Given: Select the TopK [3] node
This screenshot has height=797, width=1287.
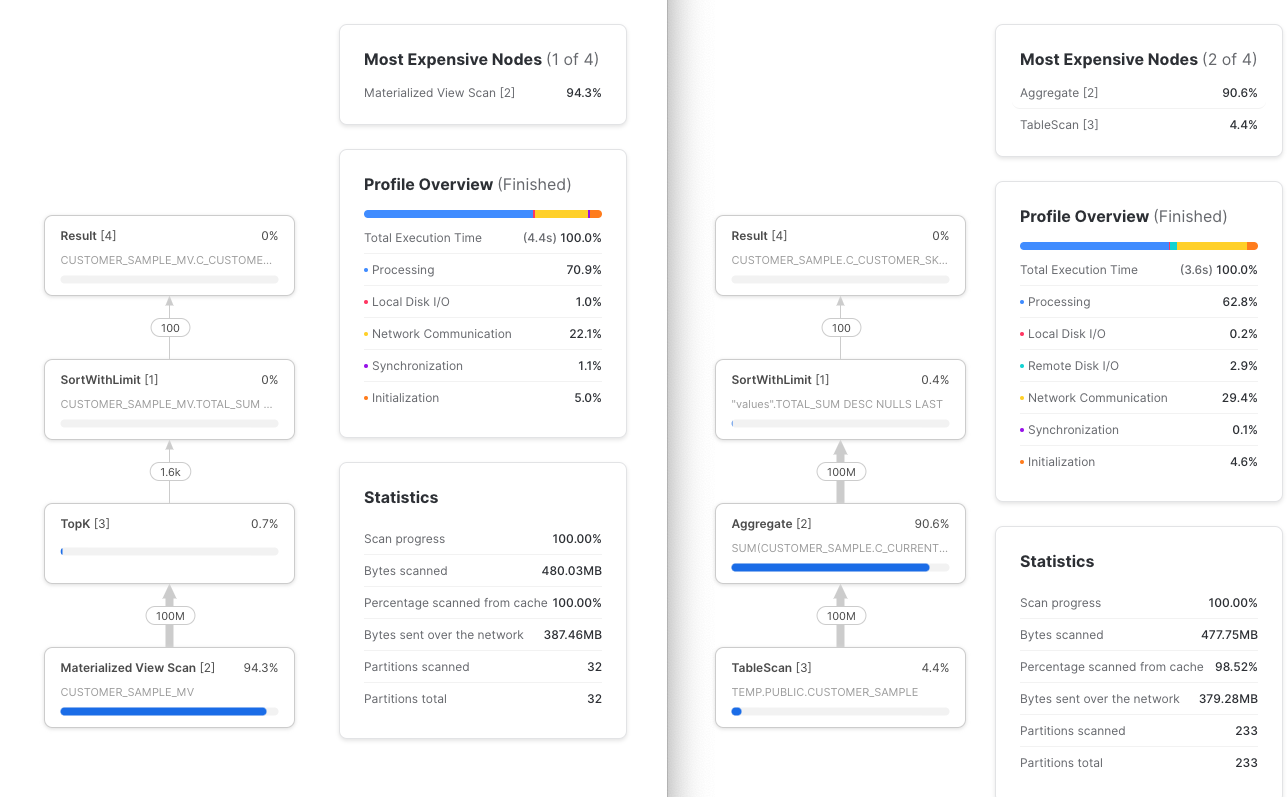Looking at the screenshot, I should click(x=169, y=543).
